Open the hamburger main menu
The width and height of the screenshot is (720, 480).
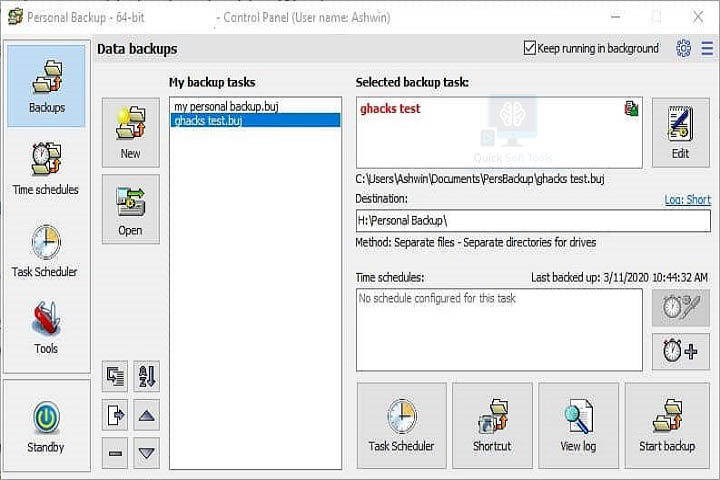(x=707, y=48)
